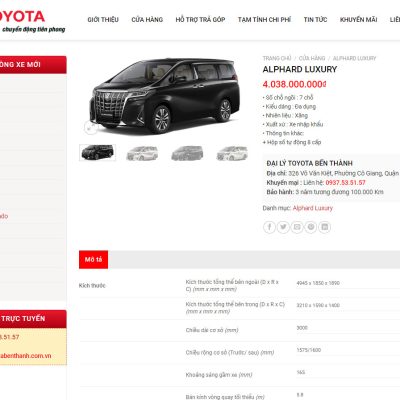Screen dimensions: 400x400
Task: Share product via email icon
Action: 297,227
